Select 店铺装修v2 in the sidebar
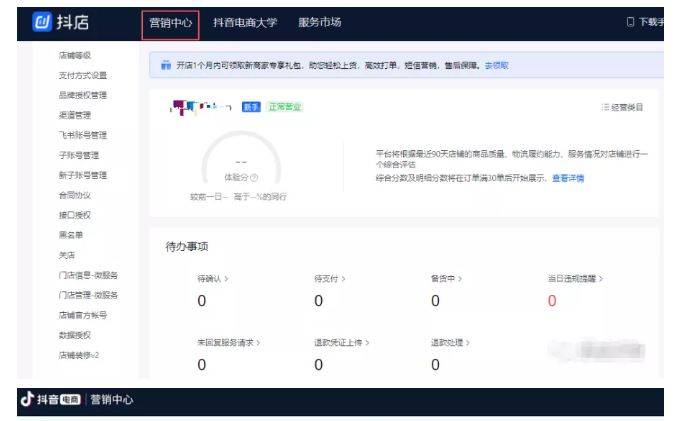This screenshot has height=421, width=675. tap(79, 355)
